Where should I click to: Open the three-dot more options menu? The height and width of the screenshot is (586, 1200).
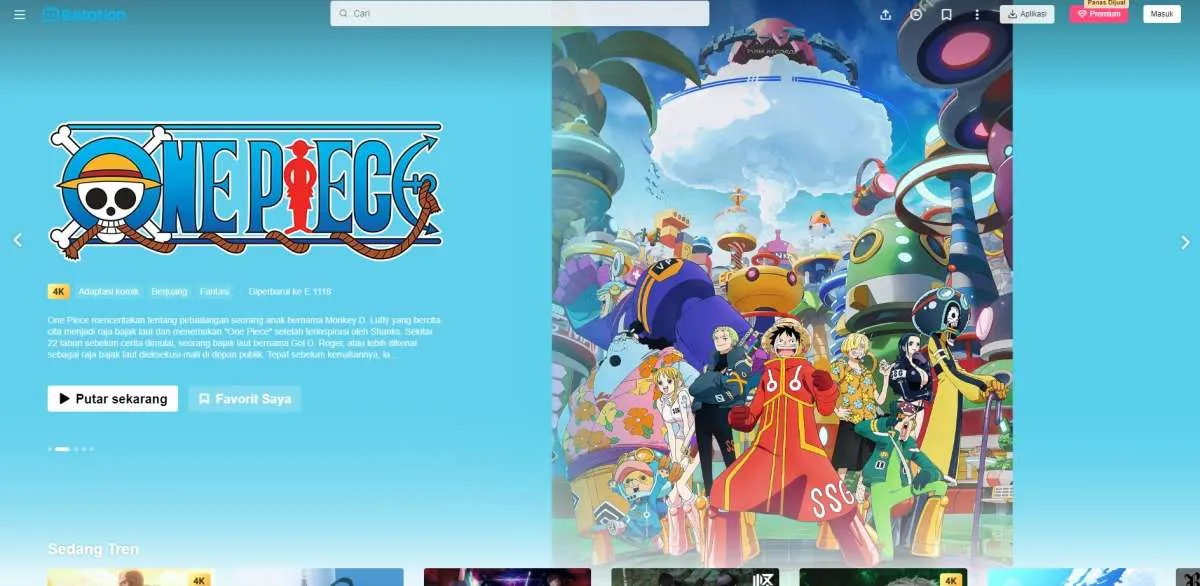click(x=977, y=15)
